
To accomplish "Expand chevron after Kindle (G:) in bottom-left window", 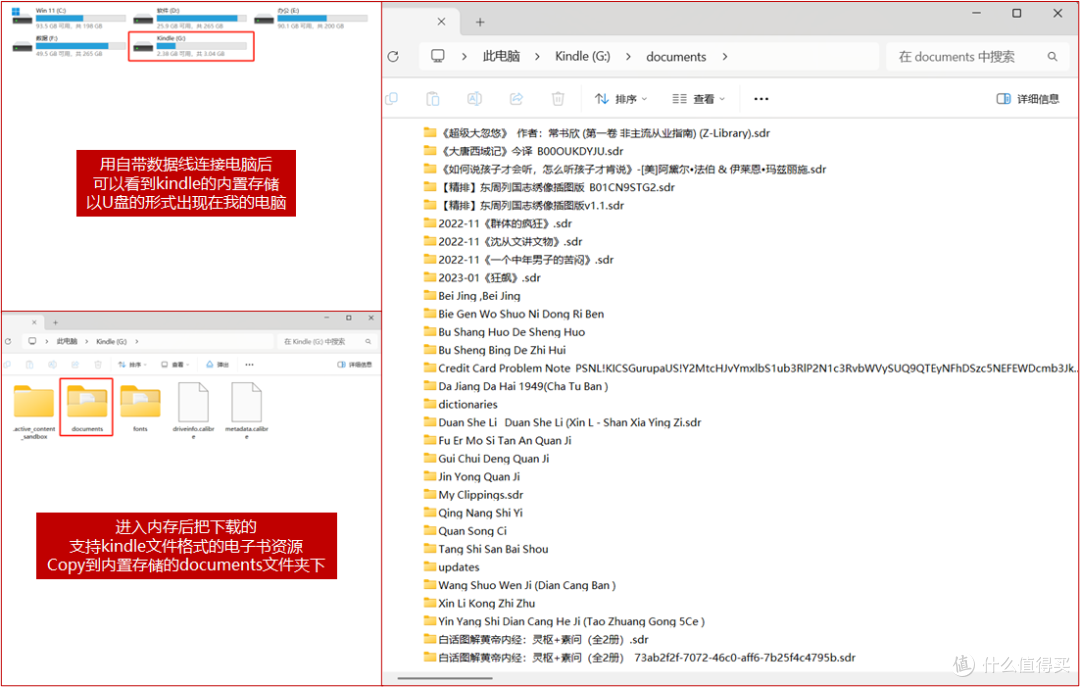I will pyautogui.click(x=136, y=341).
